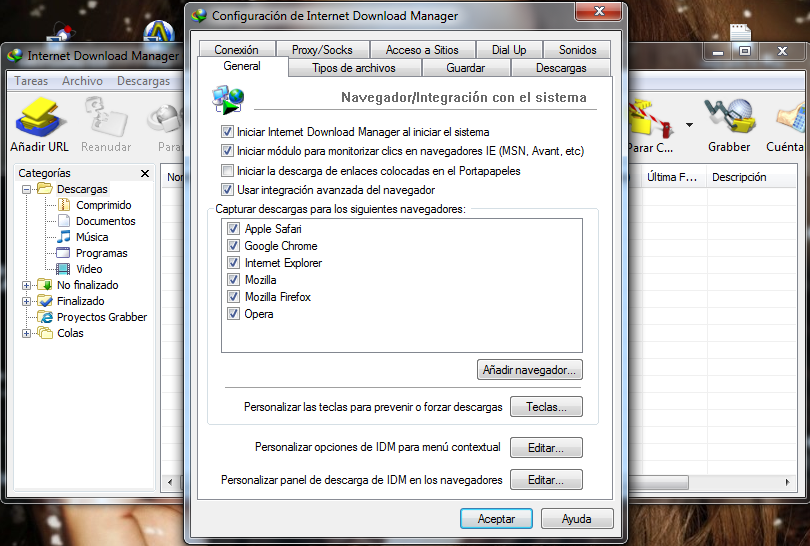Uncheck the Mozilla browser entry

click(233, 279)
